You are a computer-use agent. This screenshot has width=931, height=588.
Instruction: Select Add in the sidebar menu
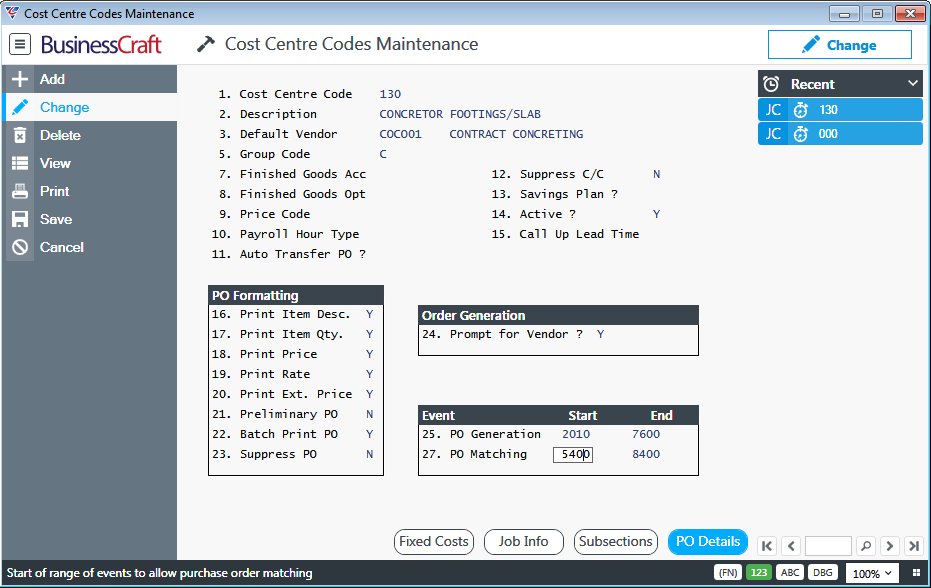[90, 79]
